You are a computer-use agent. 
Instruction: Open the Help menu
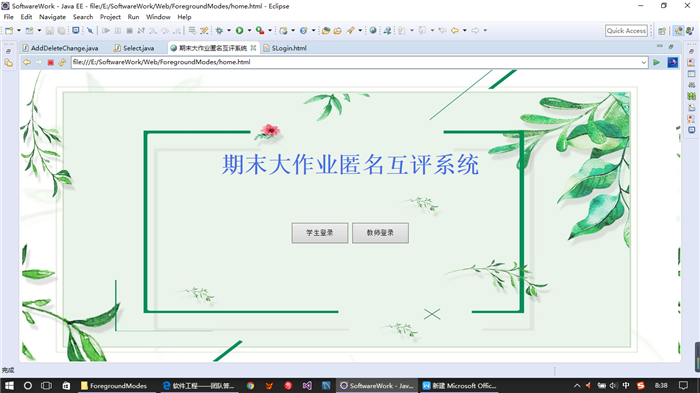(184, 17)
